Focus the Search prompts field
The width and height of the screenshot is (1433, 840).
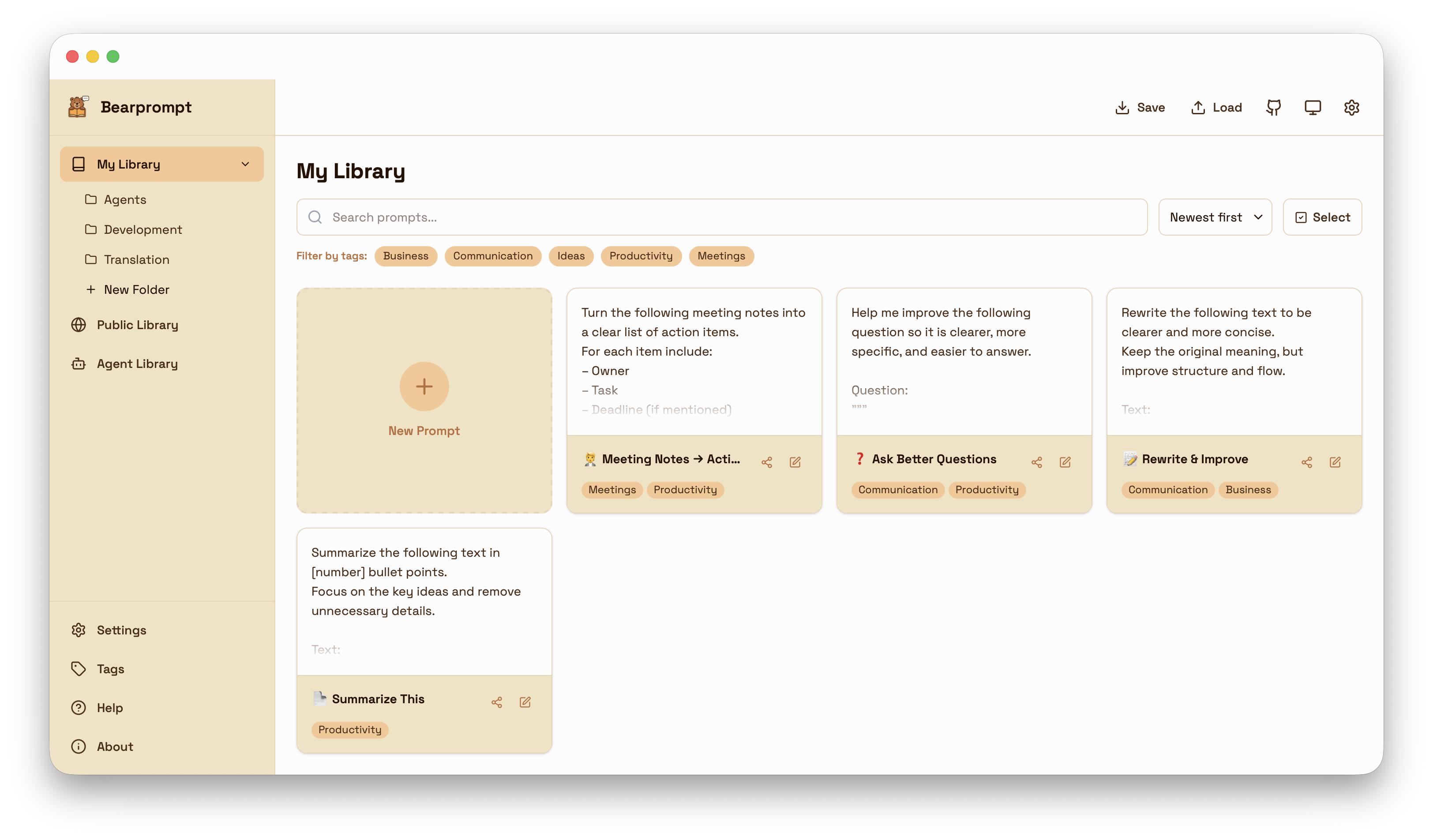(x=728, y=217)
